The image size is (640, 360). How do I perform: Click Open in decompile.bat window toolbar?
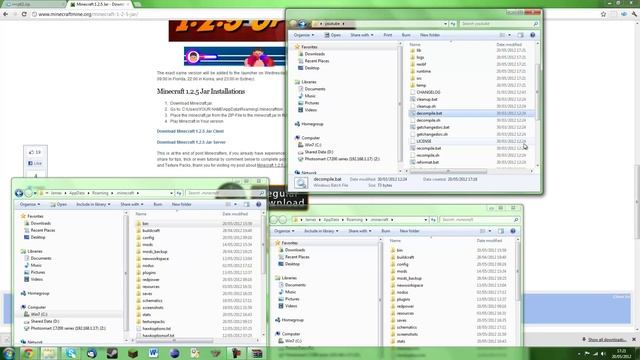click(x=333, y=35)
